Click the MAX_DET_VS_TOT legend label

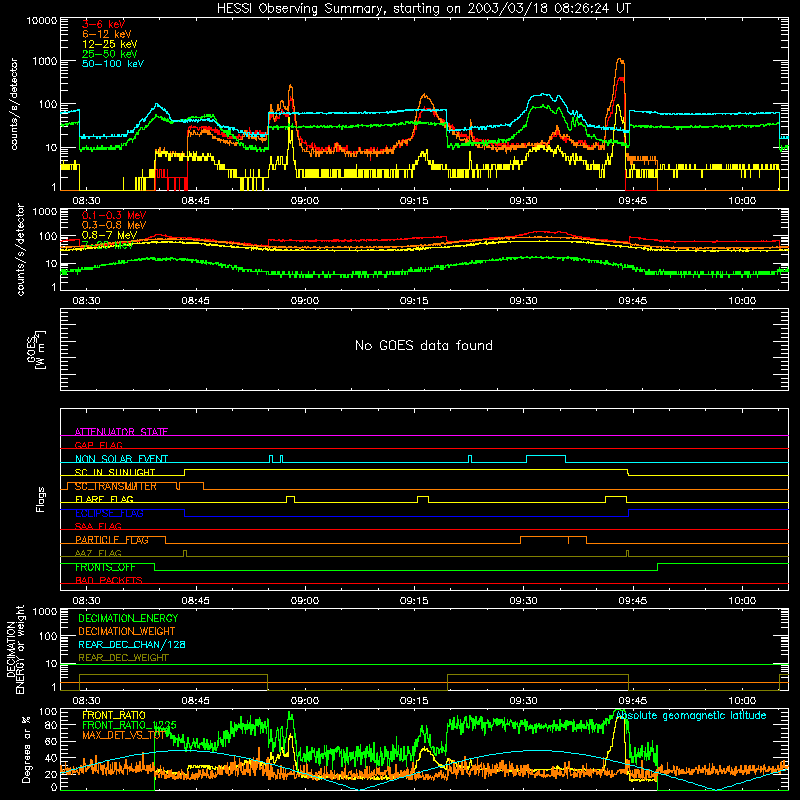[x=125, y=735]
